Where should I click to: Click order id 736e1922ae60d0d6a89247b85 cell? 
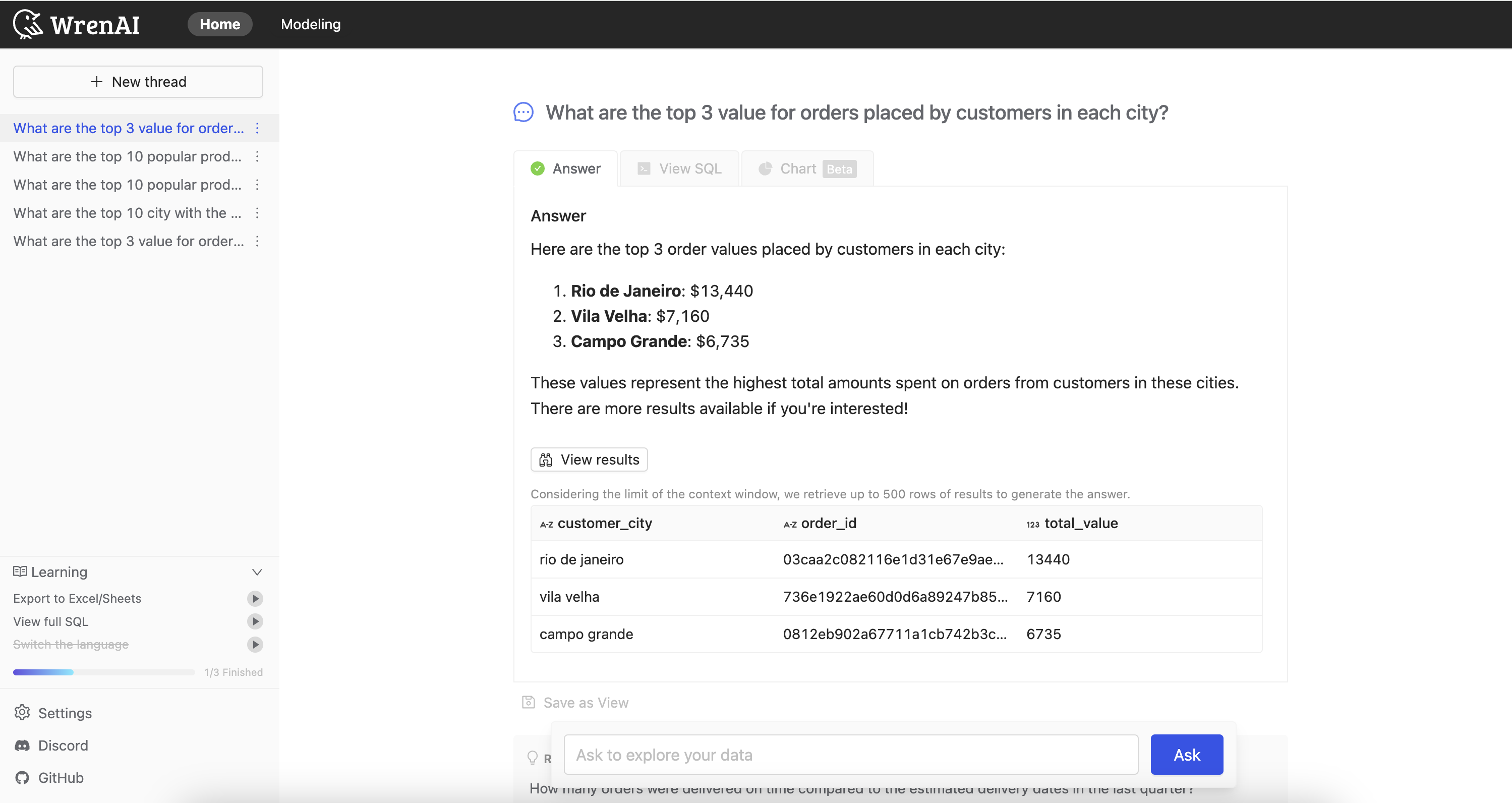pos(895,596)
